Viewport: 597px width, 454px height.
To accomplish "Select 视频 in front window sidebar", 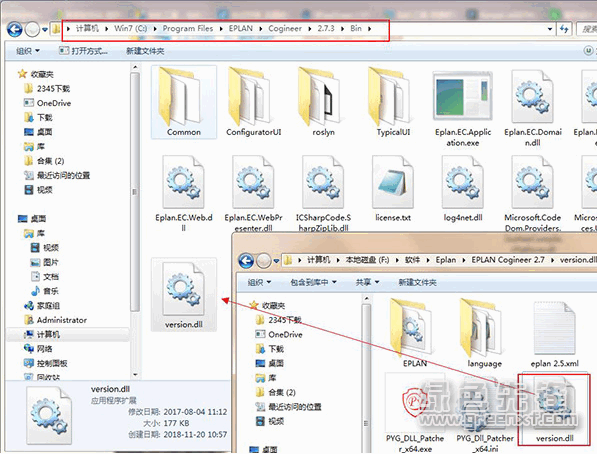I will [x=270, y=421].
